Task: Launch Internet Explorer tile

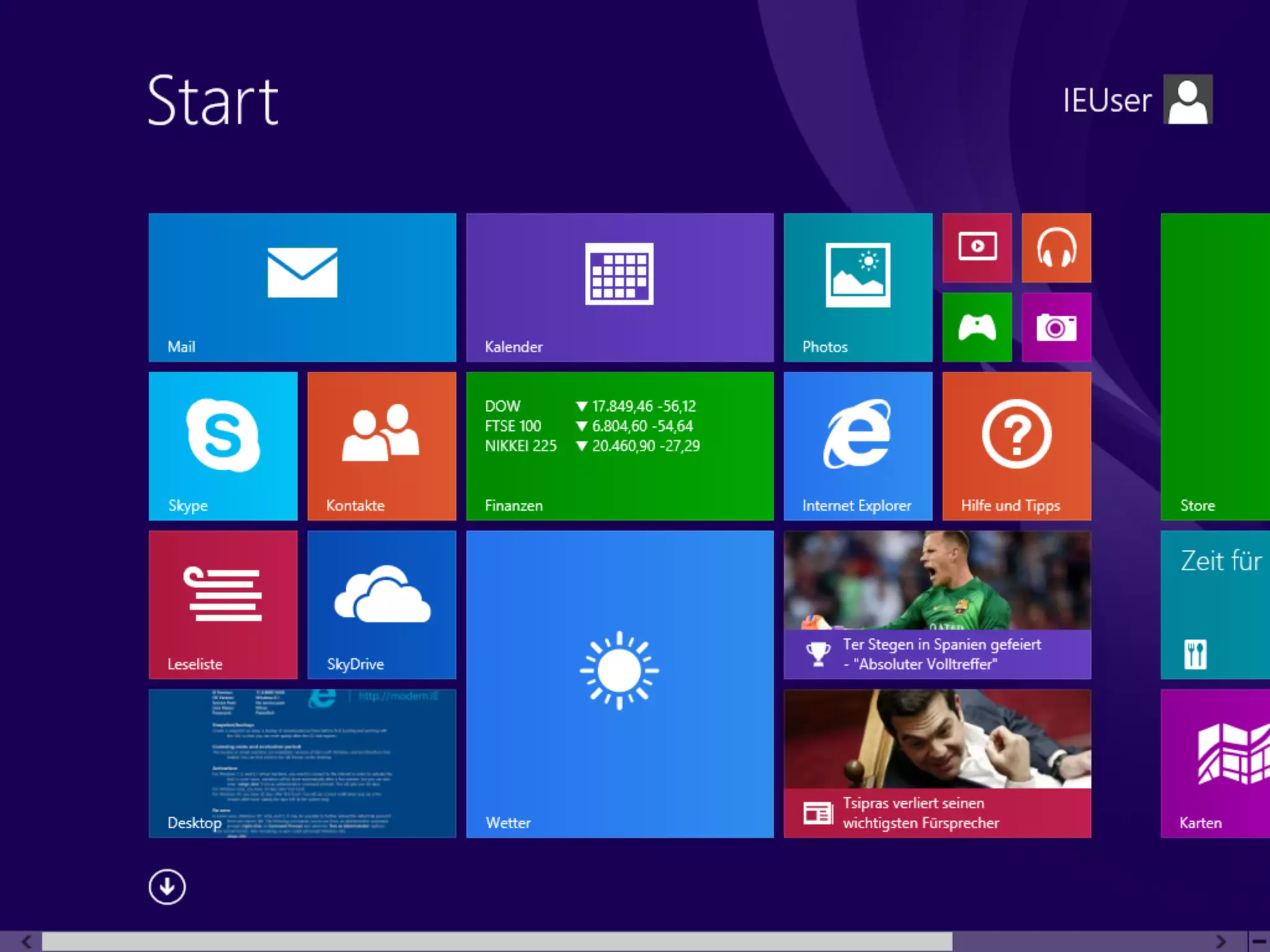Action: (858, 446)
